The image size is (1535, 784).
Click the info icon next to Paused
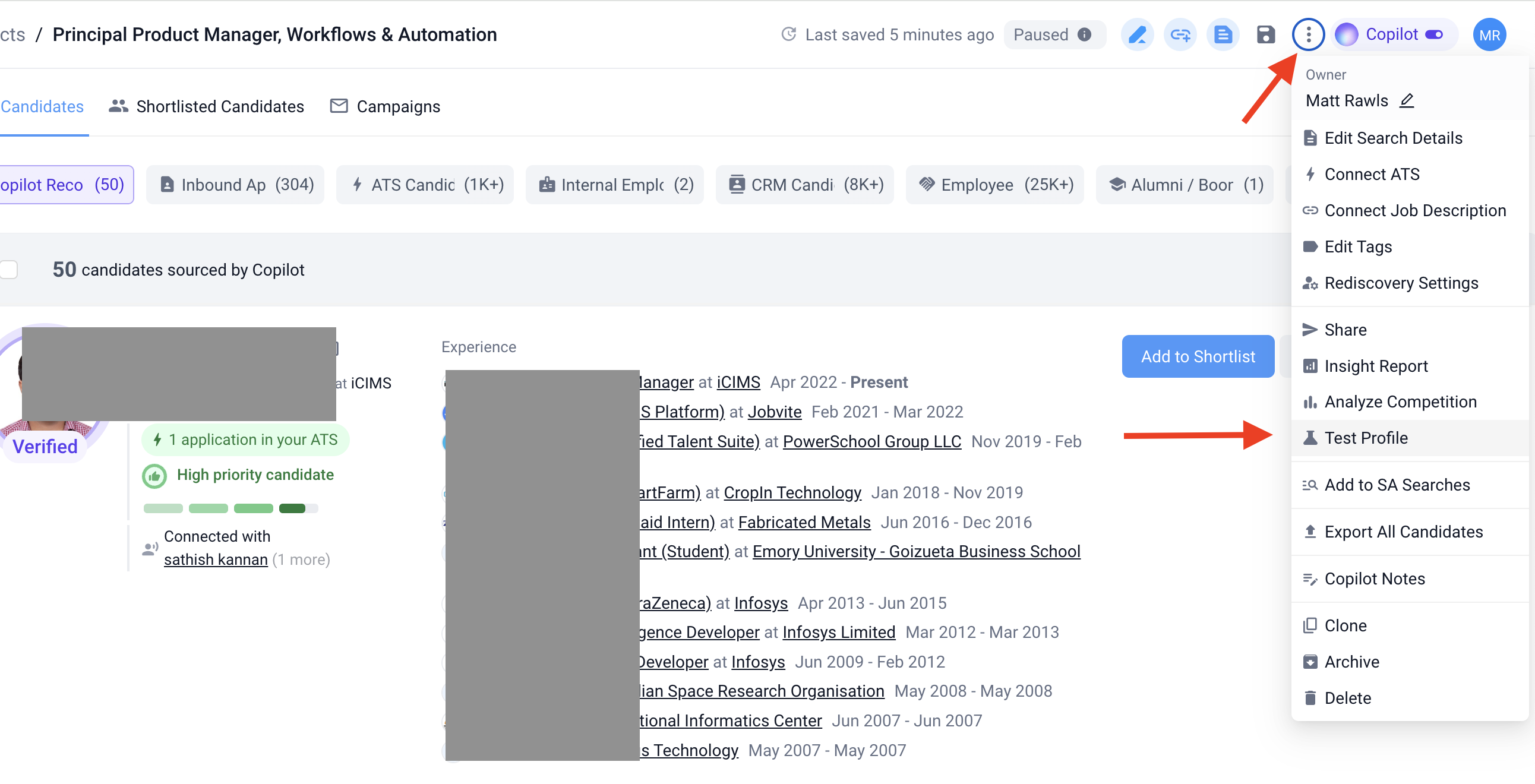point(1085,34)
